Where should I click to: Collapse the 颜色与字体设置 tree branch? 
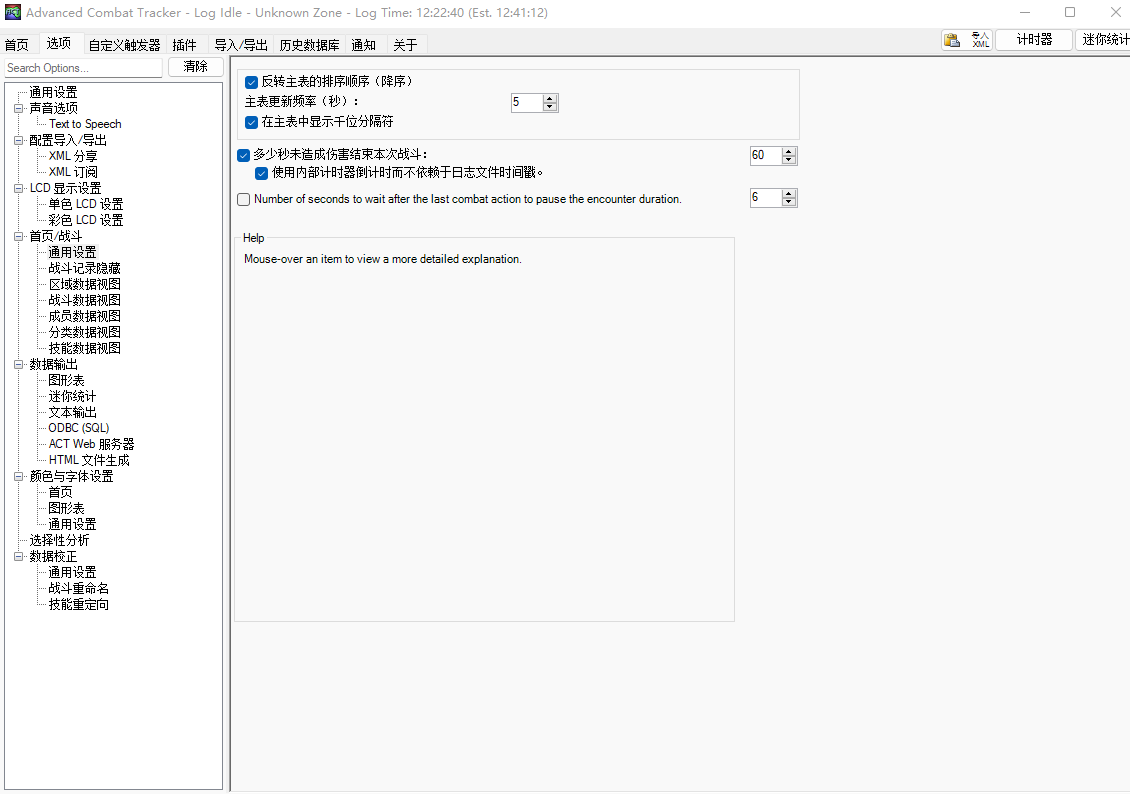18,475
